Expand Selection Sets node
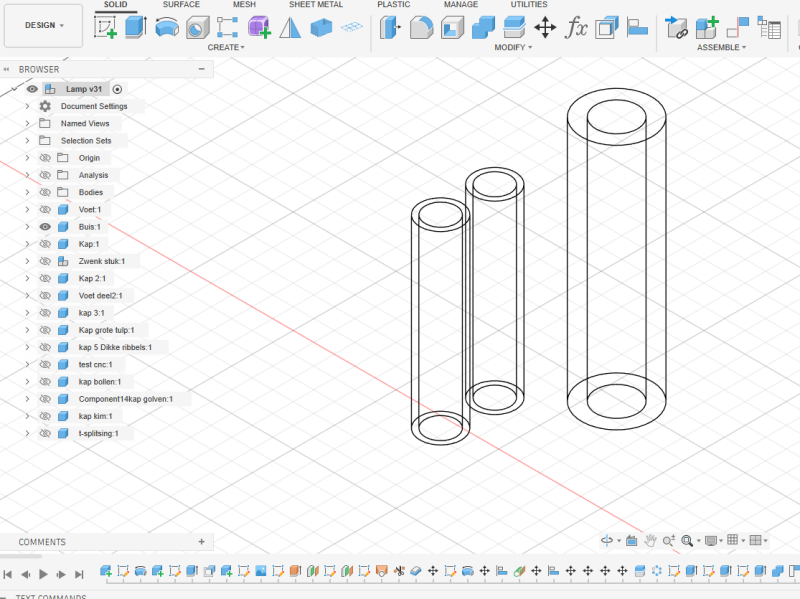The width and height of the screenshot is (800, 599). pyautogui.click(x=28, y=140)
